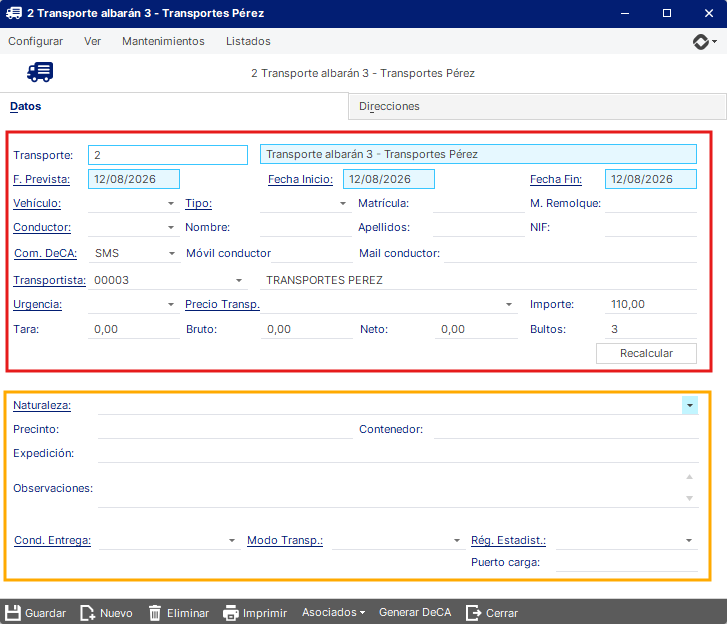The image size is (727, 624).
Task: Open the Ver menu
Action: click(92, 41)
